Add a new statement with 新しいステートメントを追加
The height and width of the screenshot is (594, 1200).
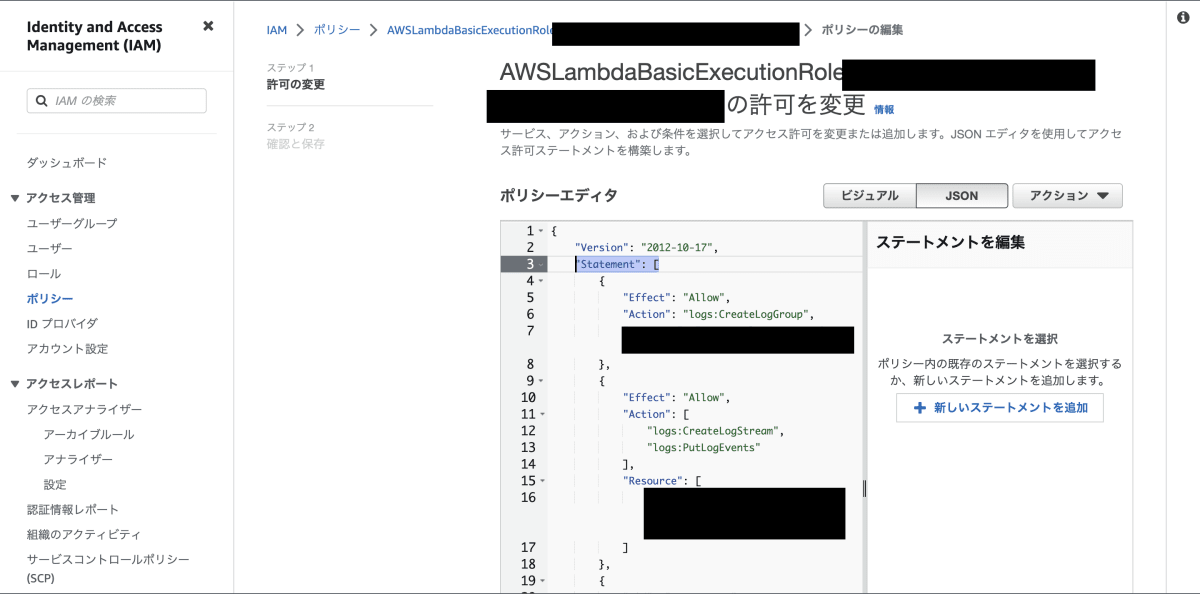[1000, 408]
